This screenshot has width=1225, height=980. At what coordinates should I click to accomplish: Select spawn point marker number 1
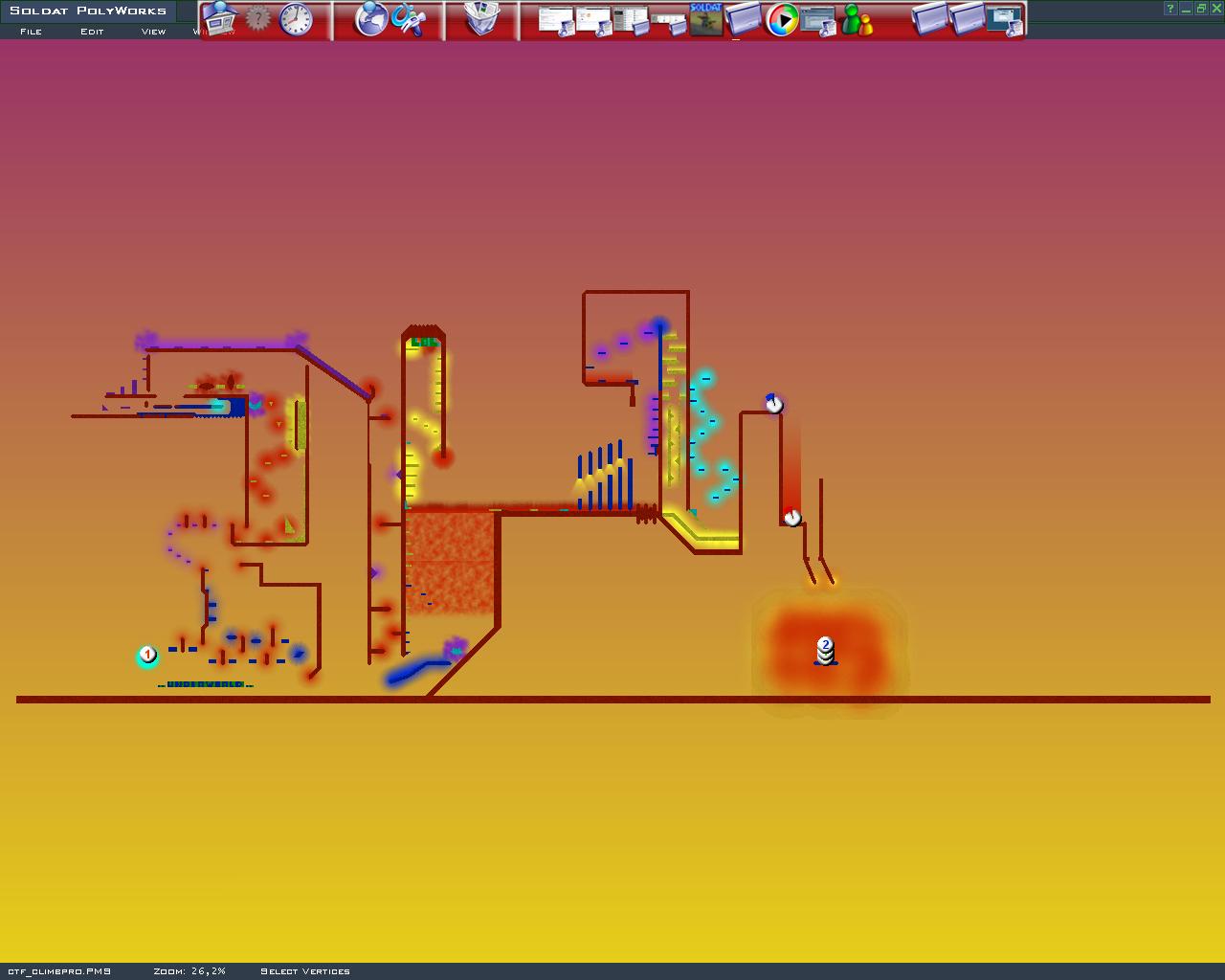tap(147, 655)
